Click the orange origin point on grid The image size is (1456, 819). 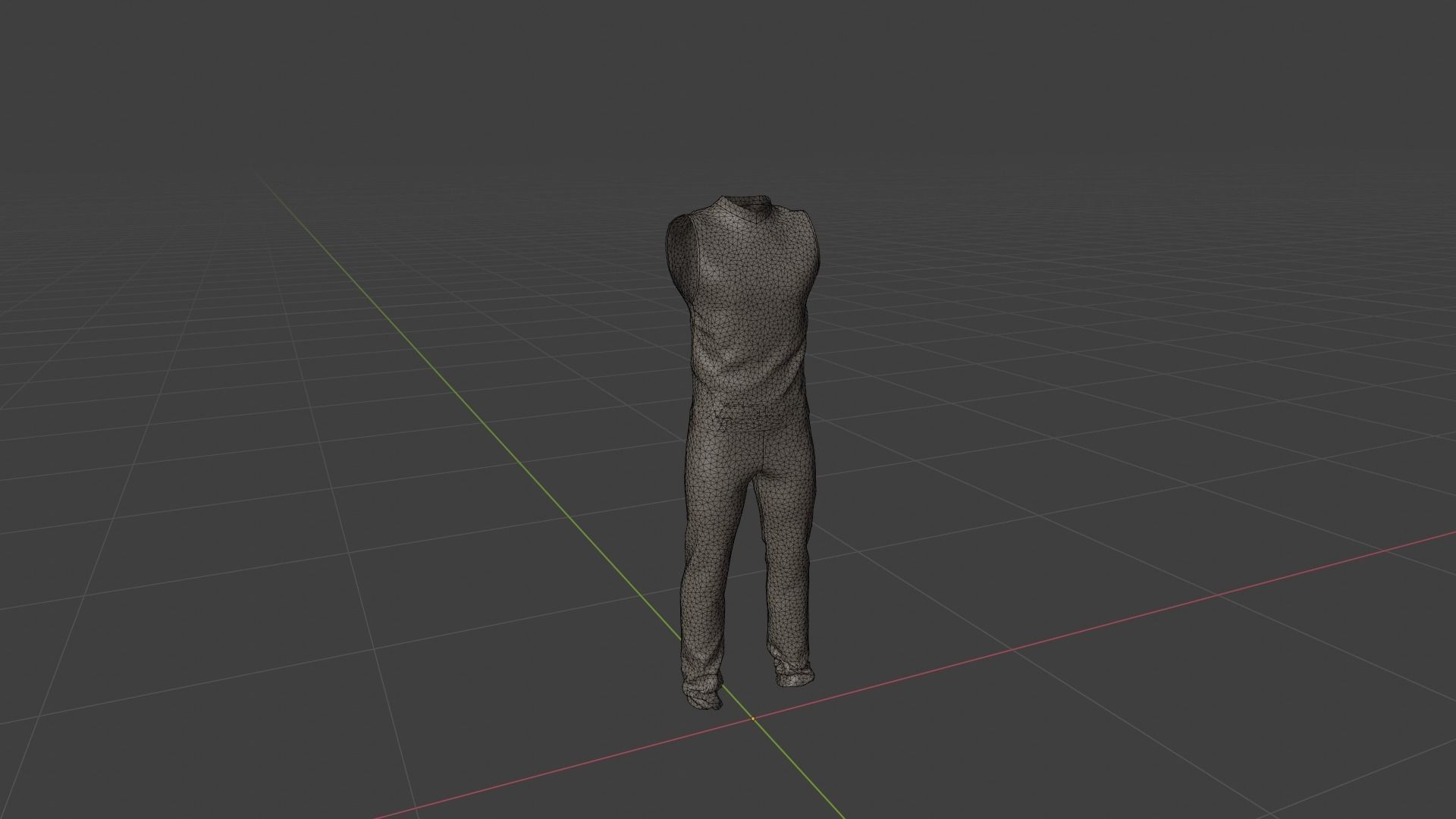[753, 718]
